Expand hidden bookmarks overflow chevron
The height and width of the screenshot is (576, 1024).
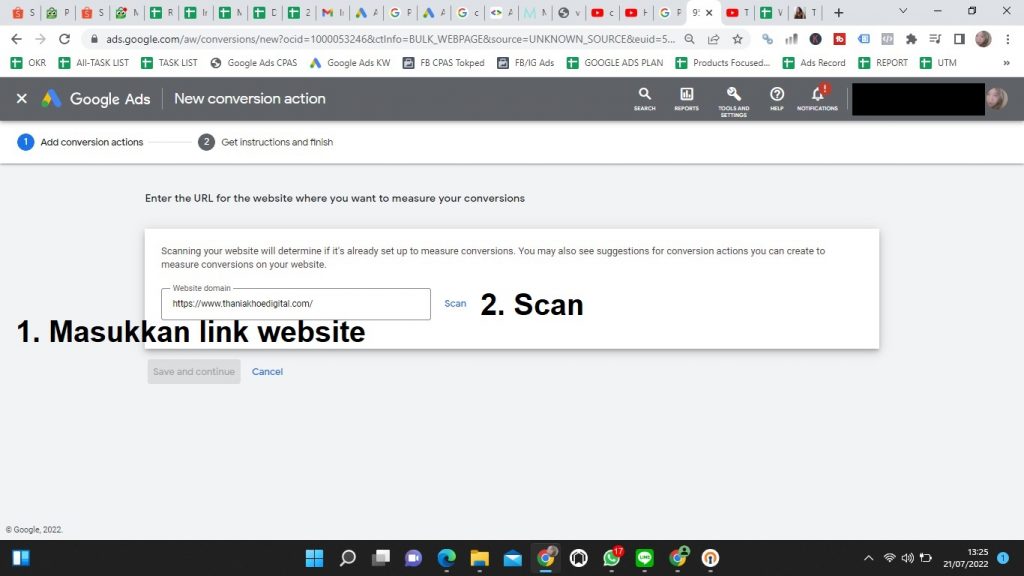1005,63
